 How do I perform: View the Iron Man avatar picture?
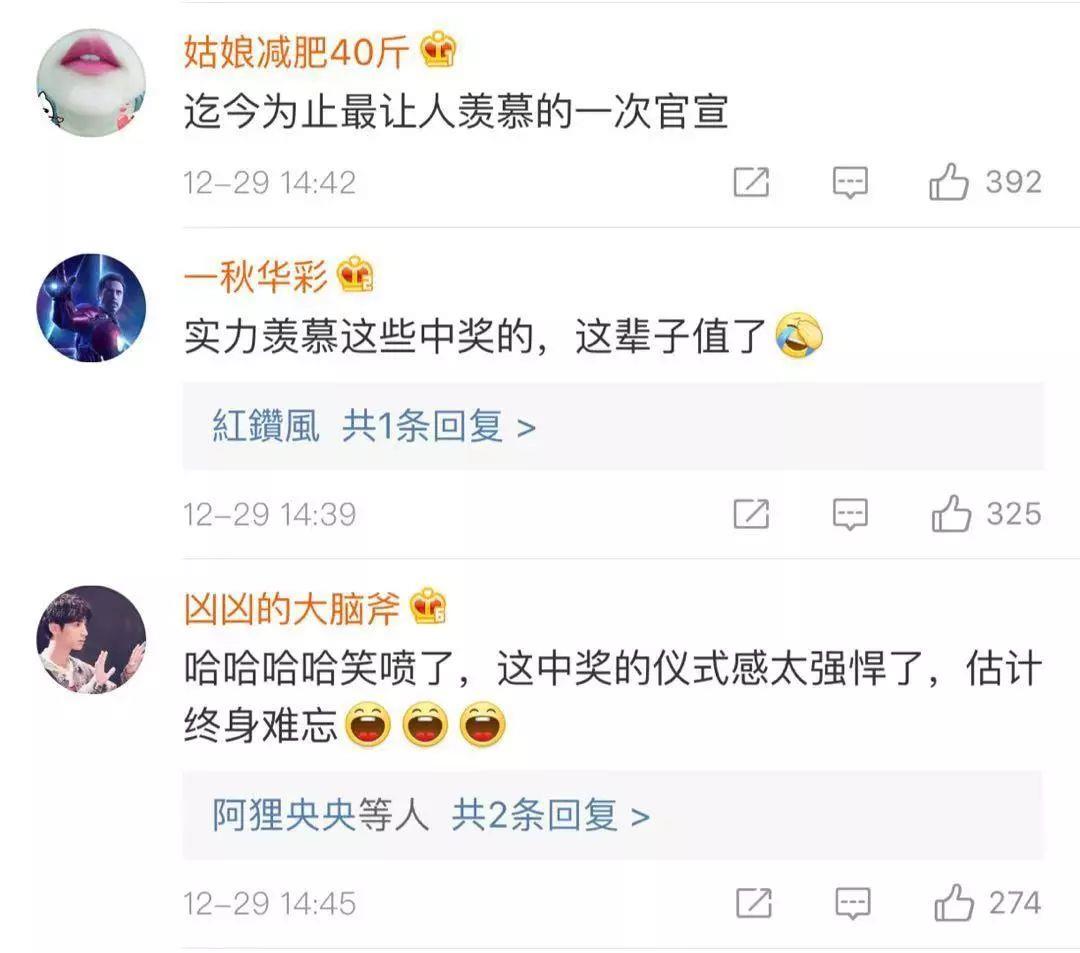point(91,308)
